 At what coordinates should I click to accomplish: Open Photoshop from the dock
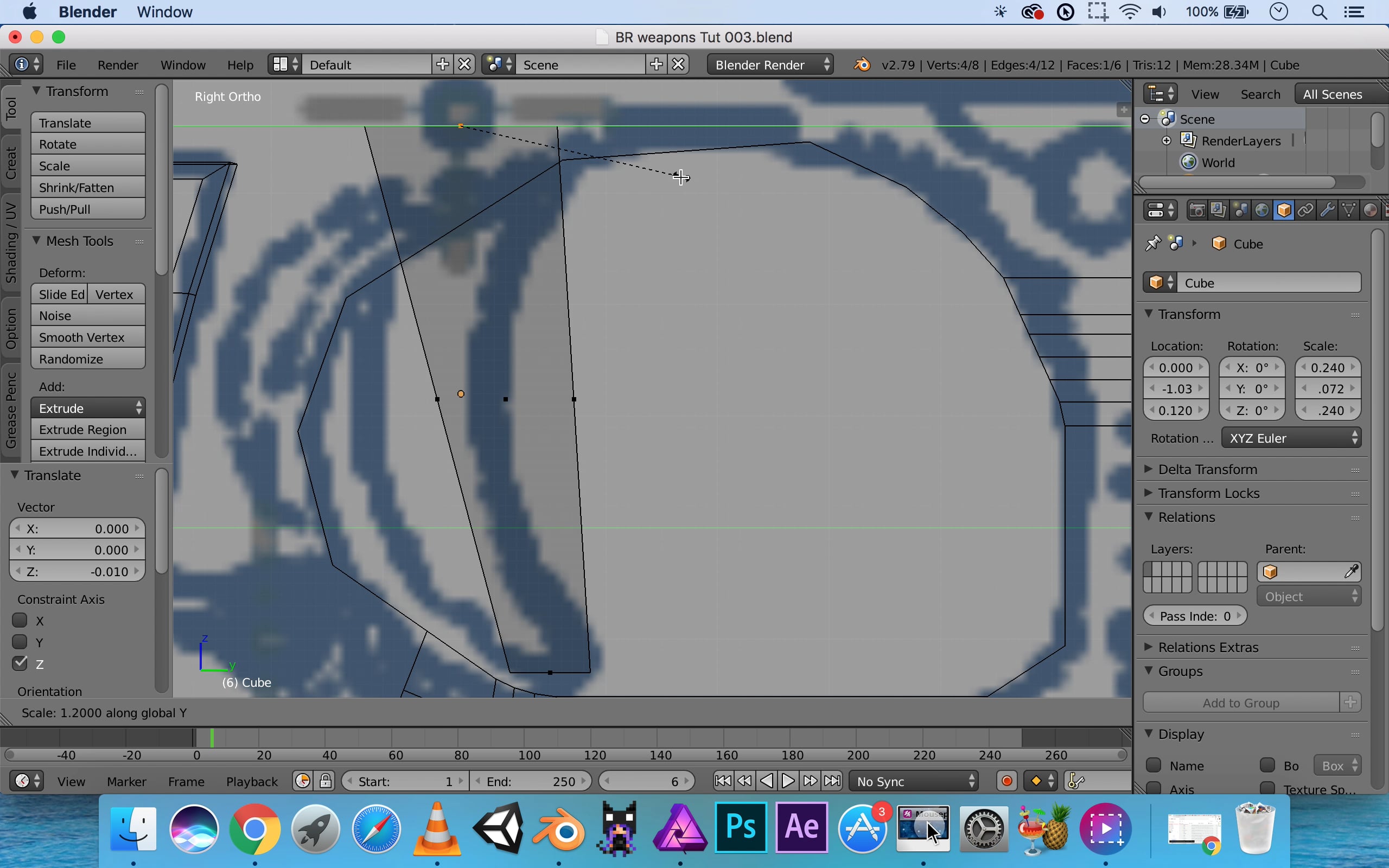pyautogui.click(x=741, y=827)
